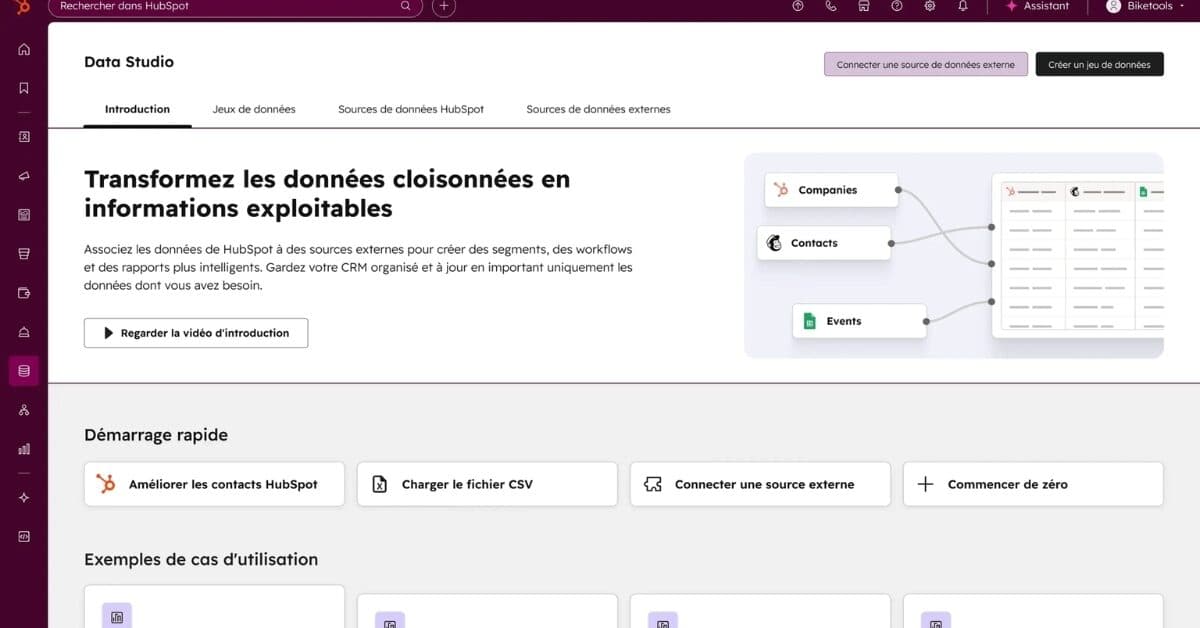Open the Sales sidebar icon
Viewport: 1200px width, 628px height.
coord(24,254)
